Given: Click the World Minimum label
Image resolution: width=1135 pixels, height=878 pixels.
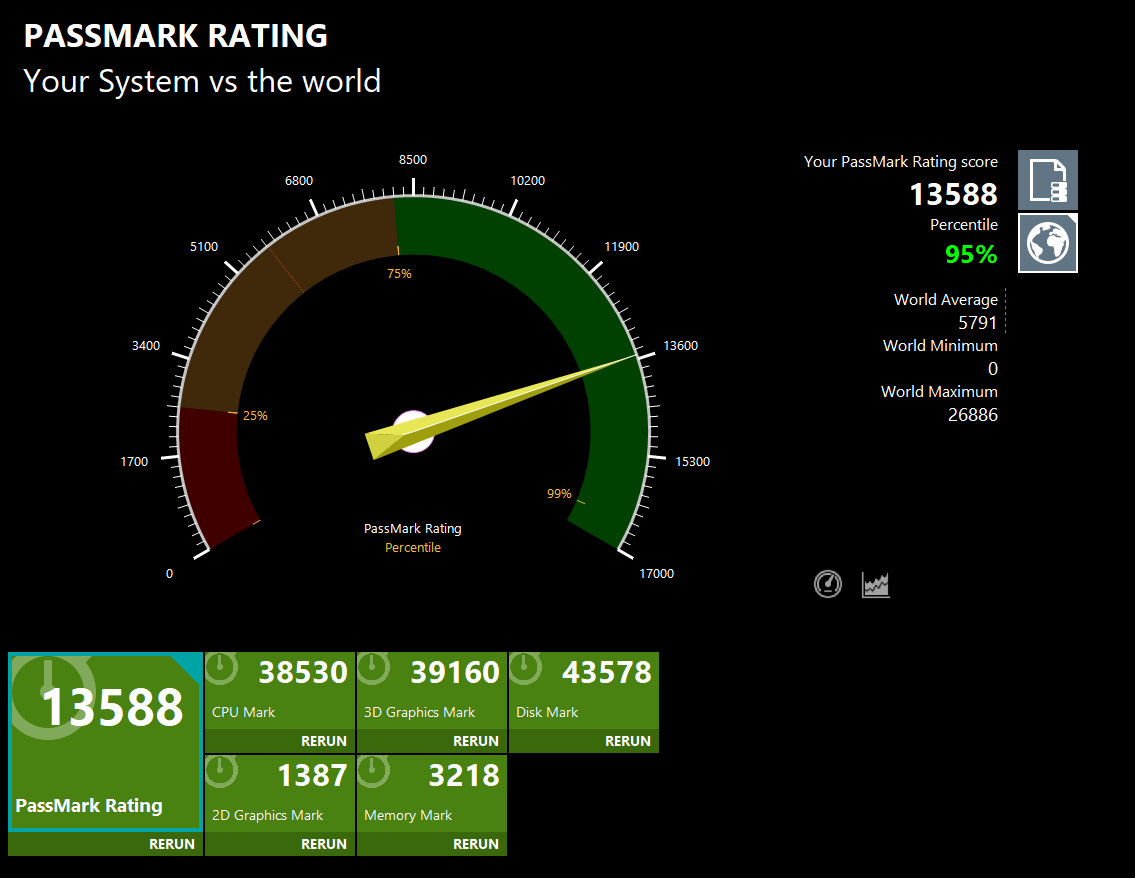Looking at the screenshot, I should (x=940, y=345).
